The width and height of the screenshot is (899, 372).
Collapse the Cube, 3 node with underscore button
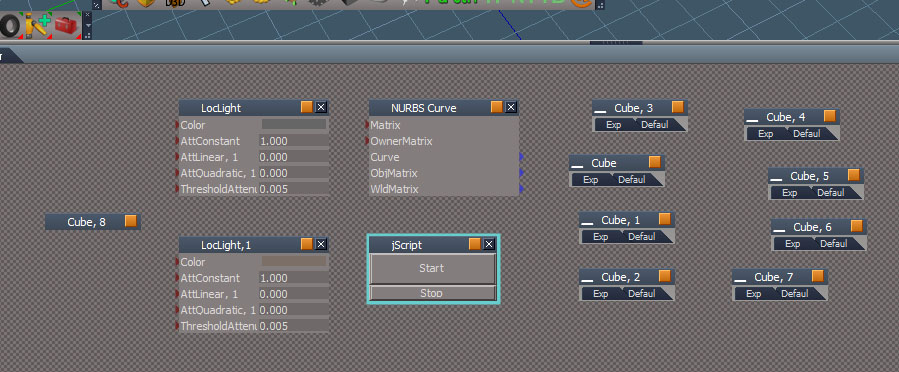click(x=600, y=109)
